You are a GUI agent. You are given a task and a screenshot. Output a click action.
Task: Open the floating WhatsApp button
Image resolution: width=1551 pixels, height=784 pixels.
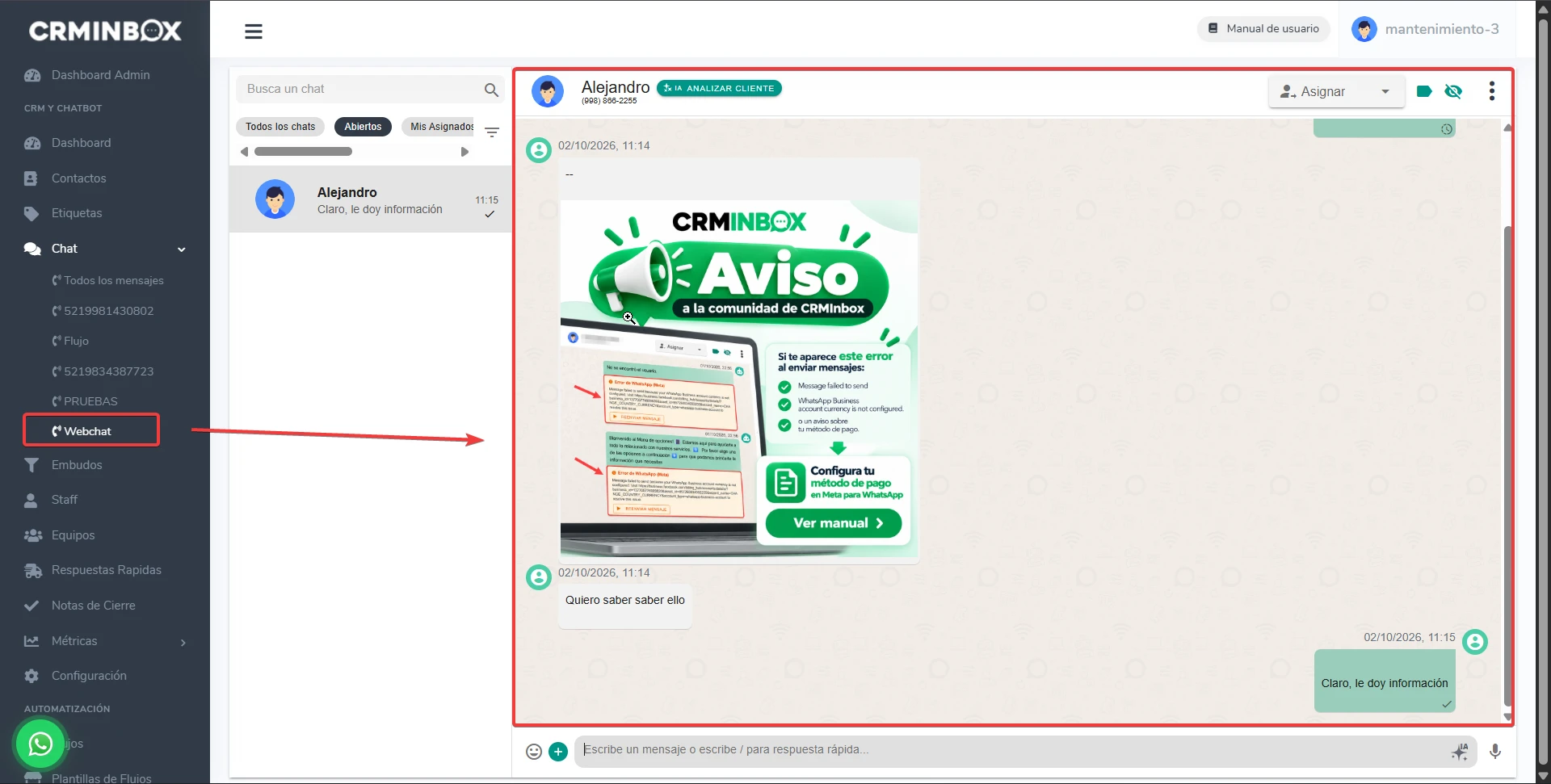pyautogui.click(x=40, y=744)
